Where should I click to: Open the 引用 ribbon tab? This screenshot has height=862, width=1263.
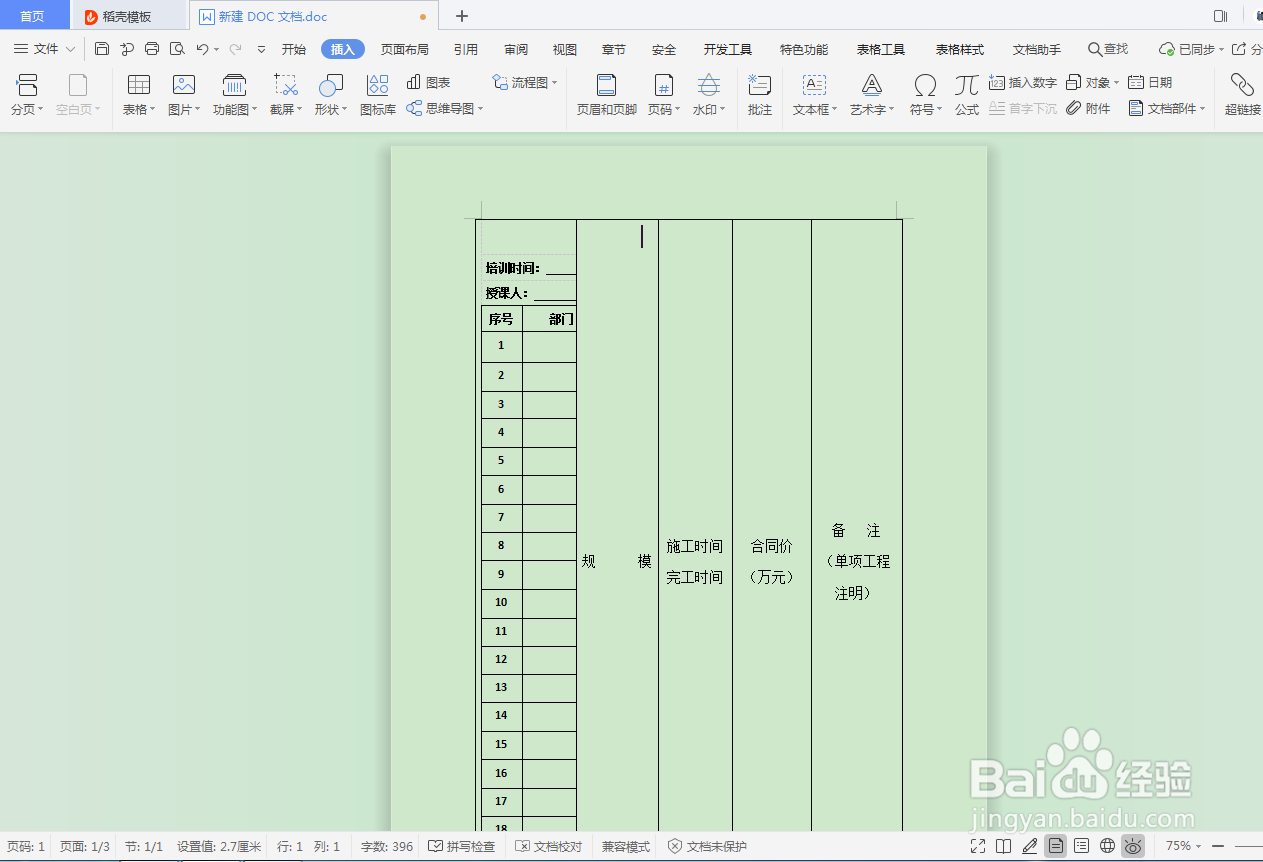coord(465,49)
